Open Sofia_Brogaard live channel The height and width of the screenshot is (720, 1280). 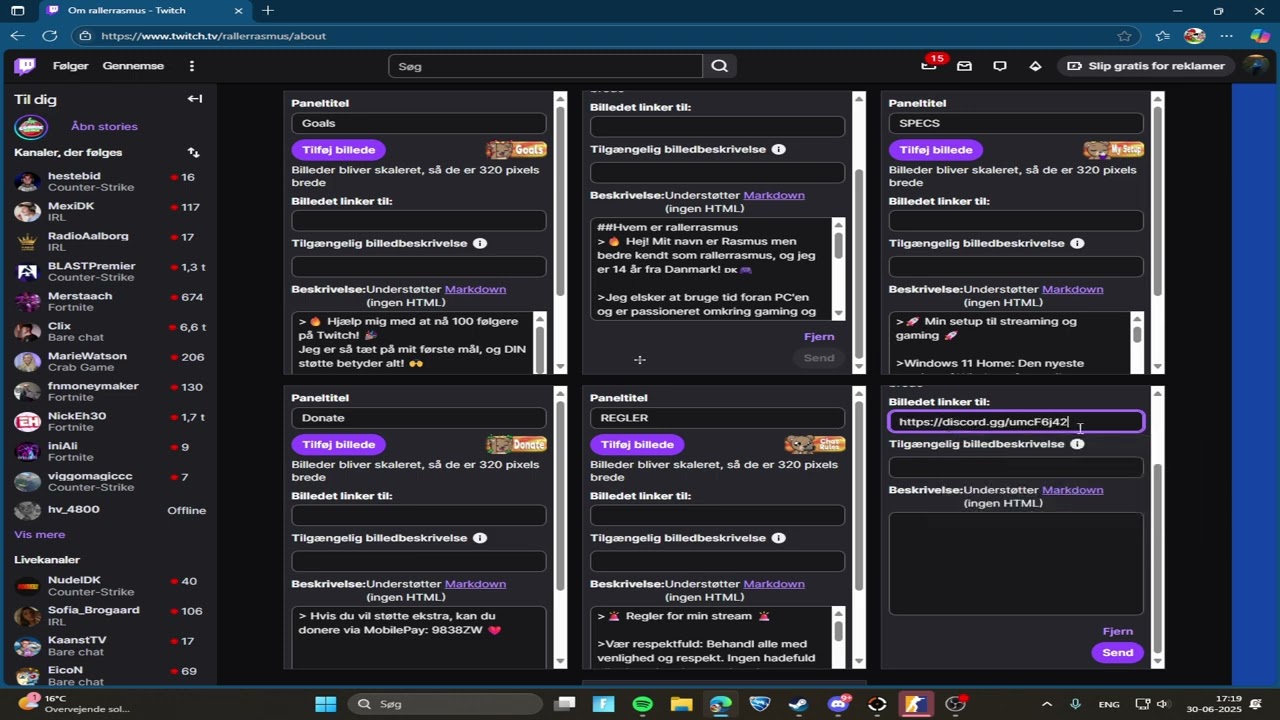pos(108,616)
